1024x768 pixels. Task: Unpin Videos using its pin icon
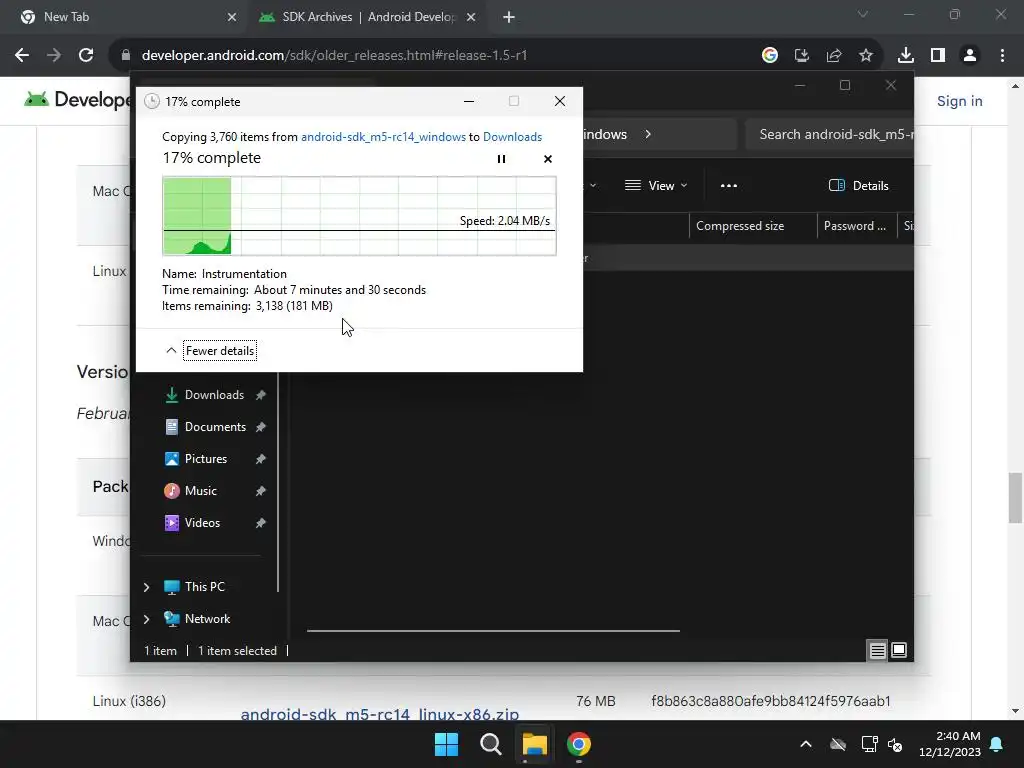[261, 523]
